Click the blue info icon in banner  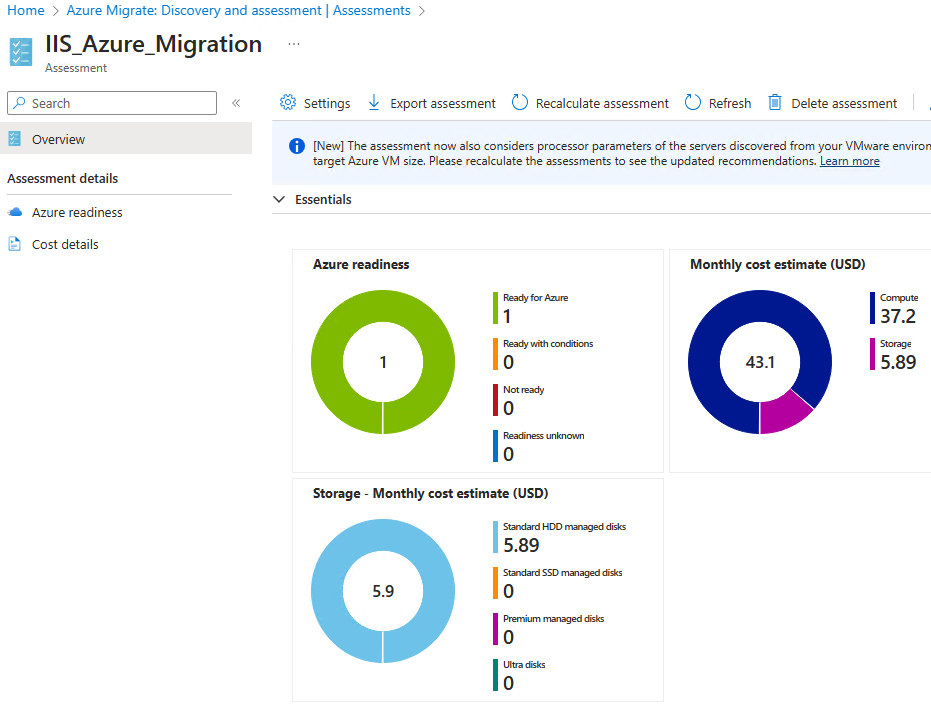pyautogui.click(x=297, y=146)
